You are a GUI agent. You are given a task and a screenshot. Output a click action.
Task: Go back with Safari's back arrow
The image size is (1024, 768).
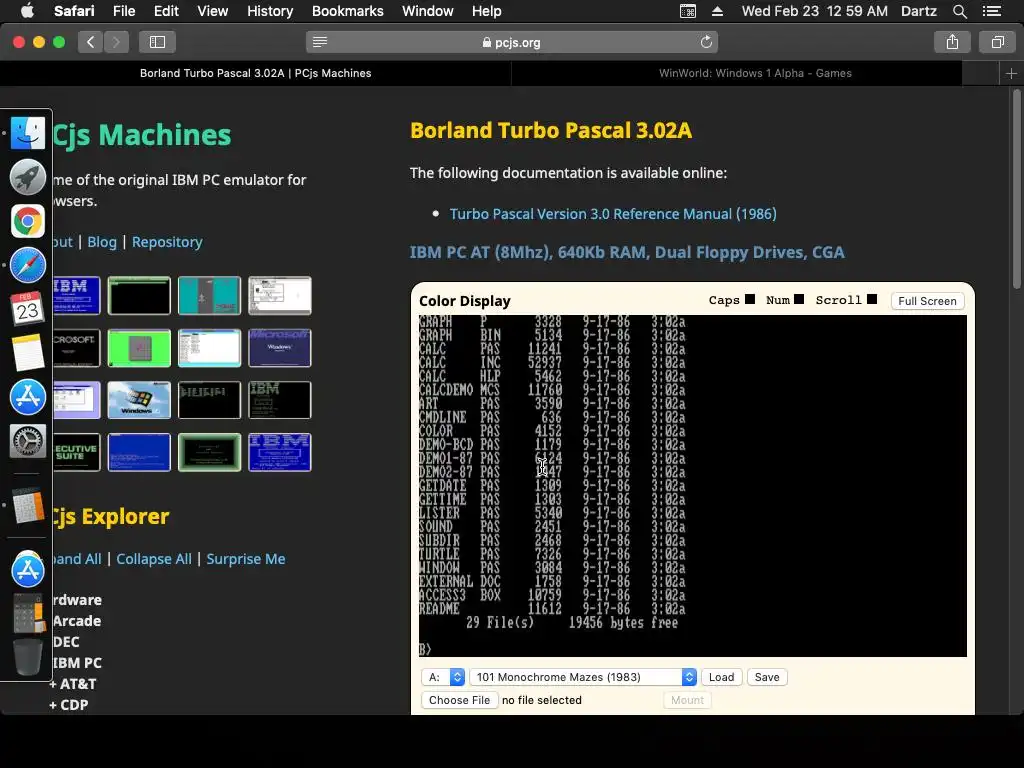91,42
